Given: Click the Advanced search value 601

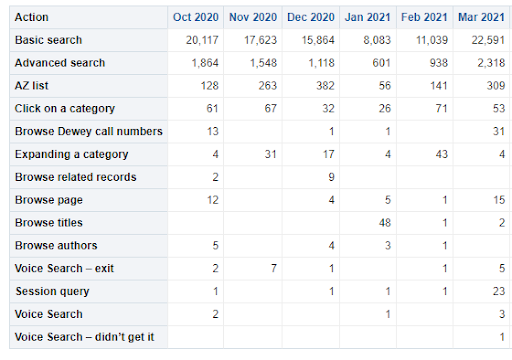Looking at the screenshot, I should (381, 63).
